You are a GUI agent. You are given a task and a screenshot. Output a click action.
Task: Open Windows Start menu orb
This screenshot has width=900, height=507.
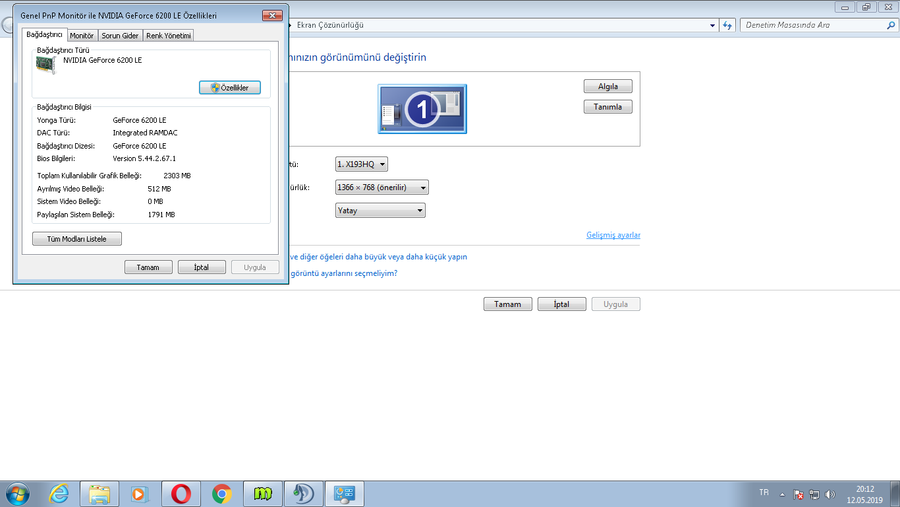point(17,494)
